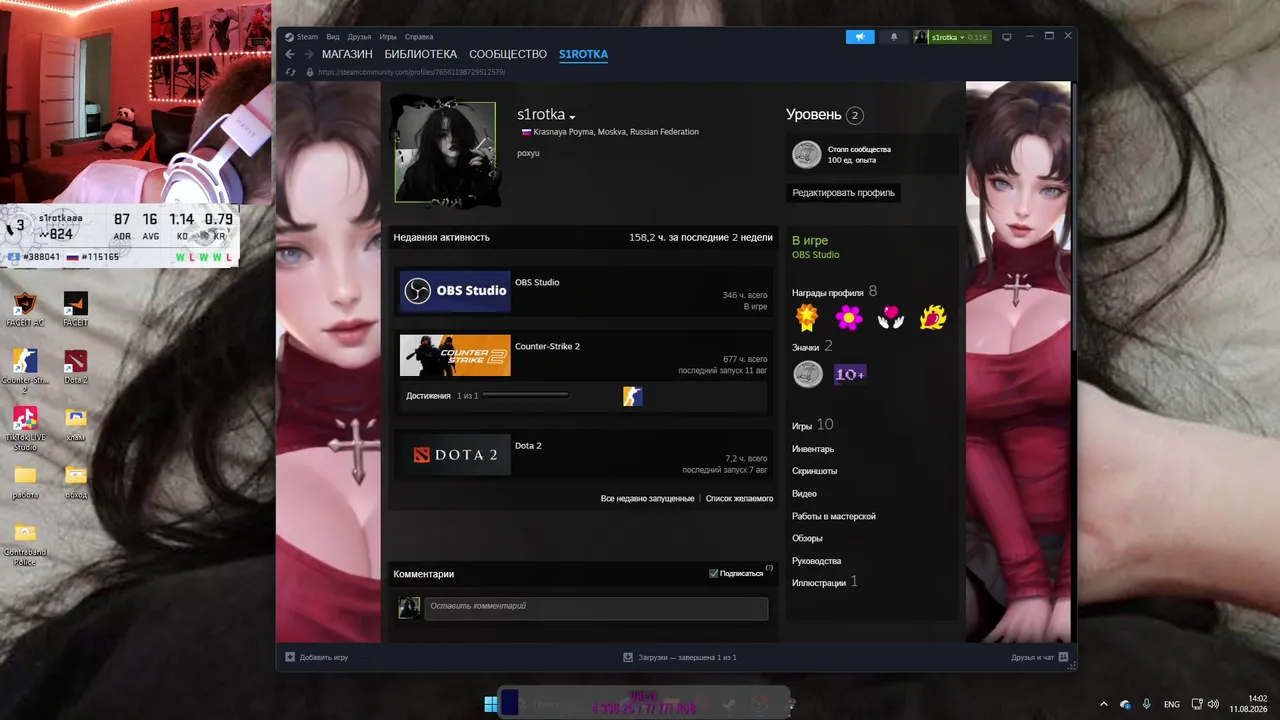This screenshot has width=1280, height=720.
Task: Switch the ENG input language indicator
Action: pyautogui.click(x=1171, y=704)
